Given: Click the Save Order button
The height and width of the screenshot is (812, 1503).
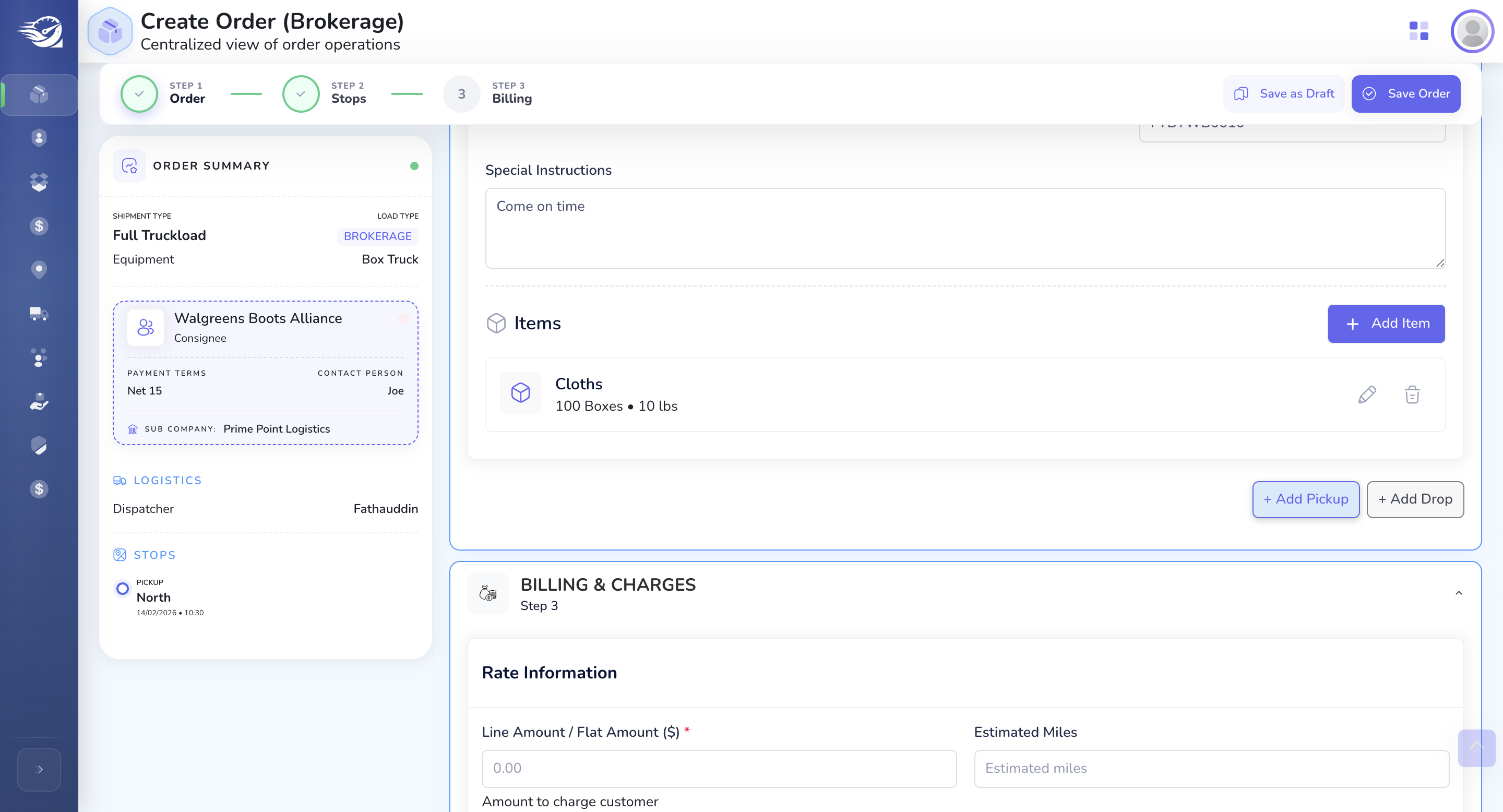Looking at the screenshot, I should pyautogui.click(x=1405, y=94).
